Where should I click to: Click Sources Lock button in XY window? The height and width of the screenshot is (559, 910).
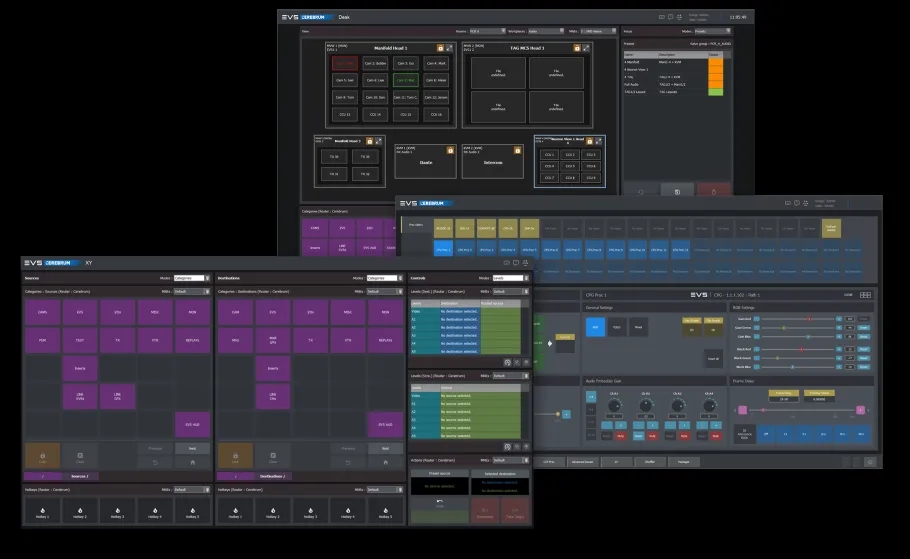(x=42, y=456)
